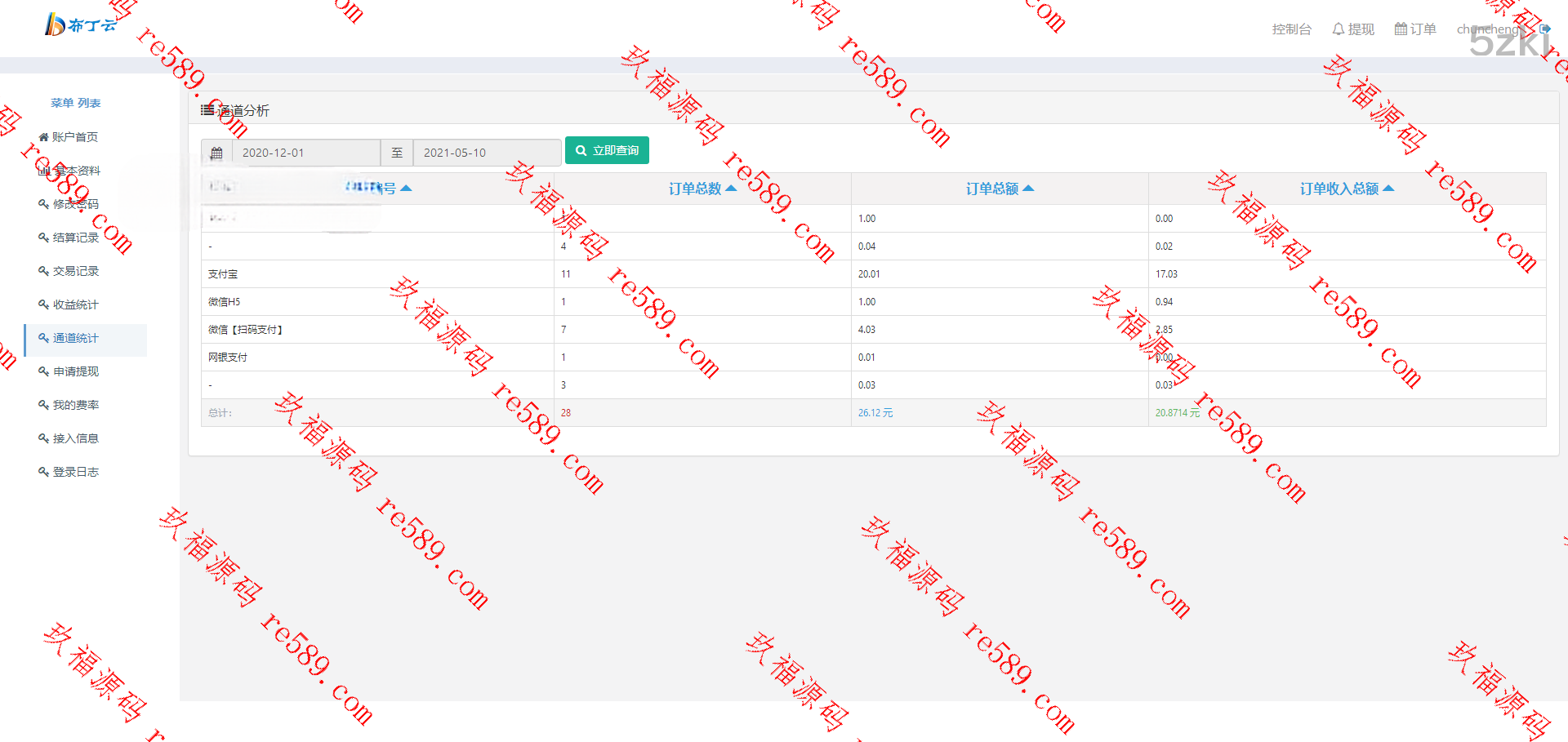Click the calendar icon beside start date
Viewport: 1568px width, 742px height.
[216, 153]
